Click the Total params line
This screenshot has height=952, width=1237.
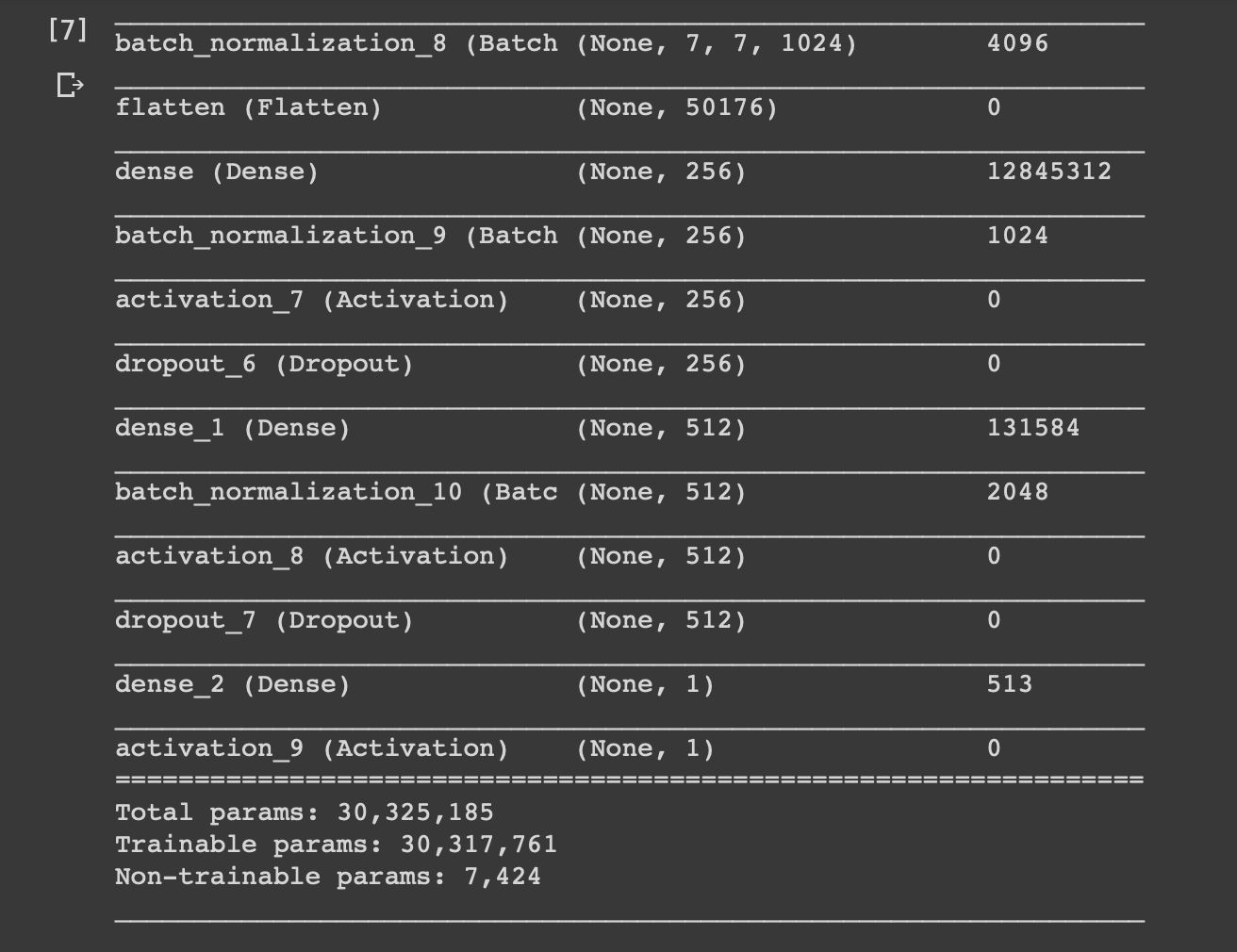coord(304,812)
